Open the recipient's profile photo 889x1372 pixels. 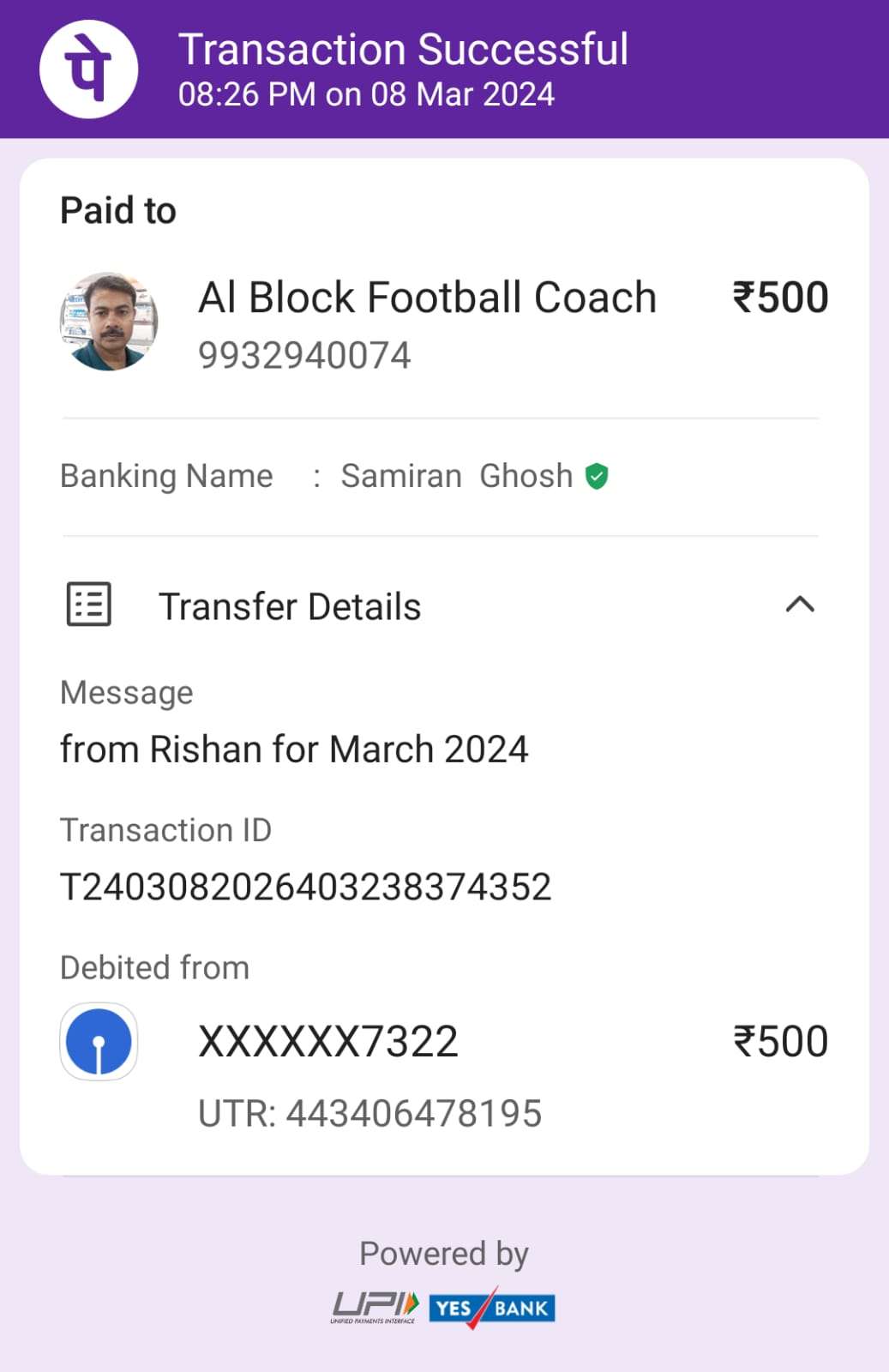click(x=109, y=322)
